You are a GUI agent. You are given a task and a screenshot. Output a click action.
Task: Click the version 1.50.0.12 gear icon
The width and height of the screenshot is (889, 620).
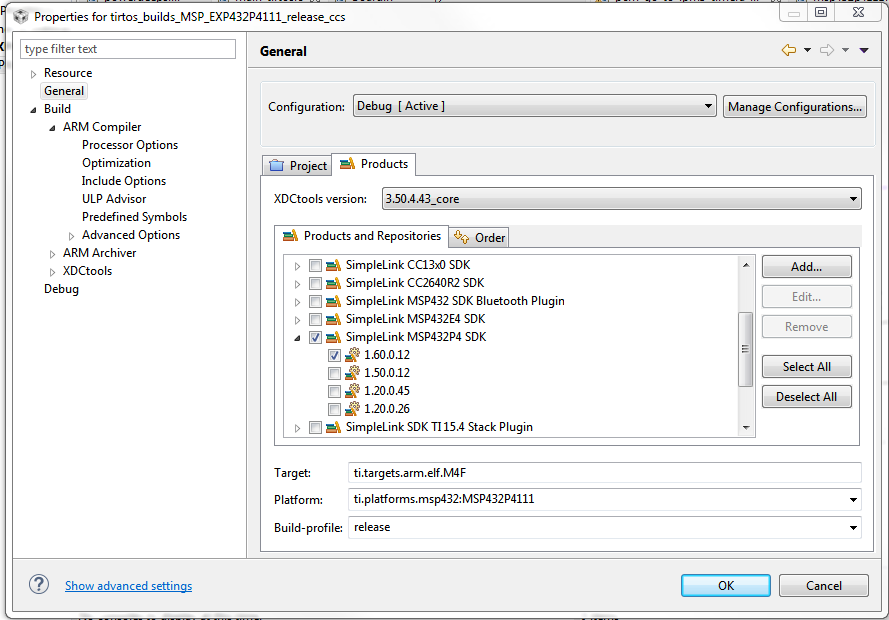[x=352, y=373]
